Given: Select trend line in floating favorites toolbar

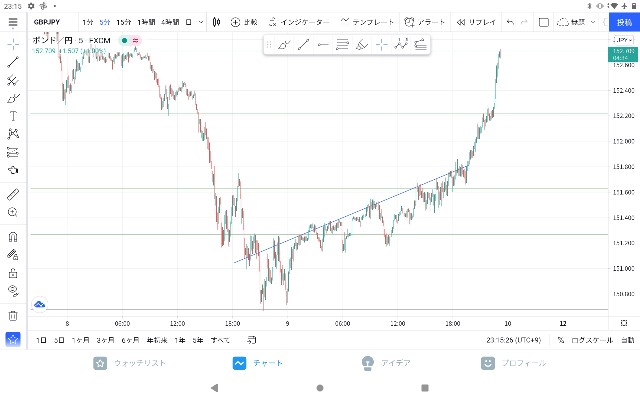Looking at the screenshot, I should (x=303, y=44).
